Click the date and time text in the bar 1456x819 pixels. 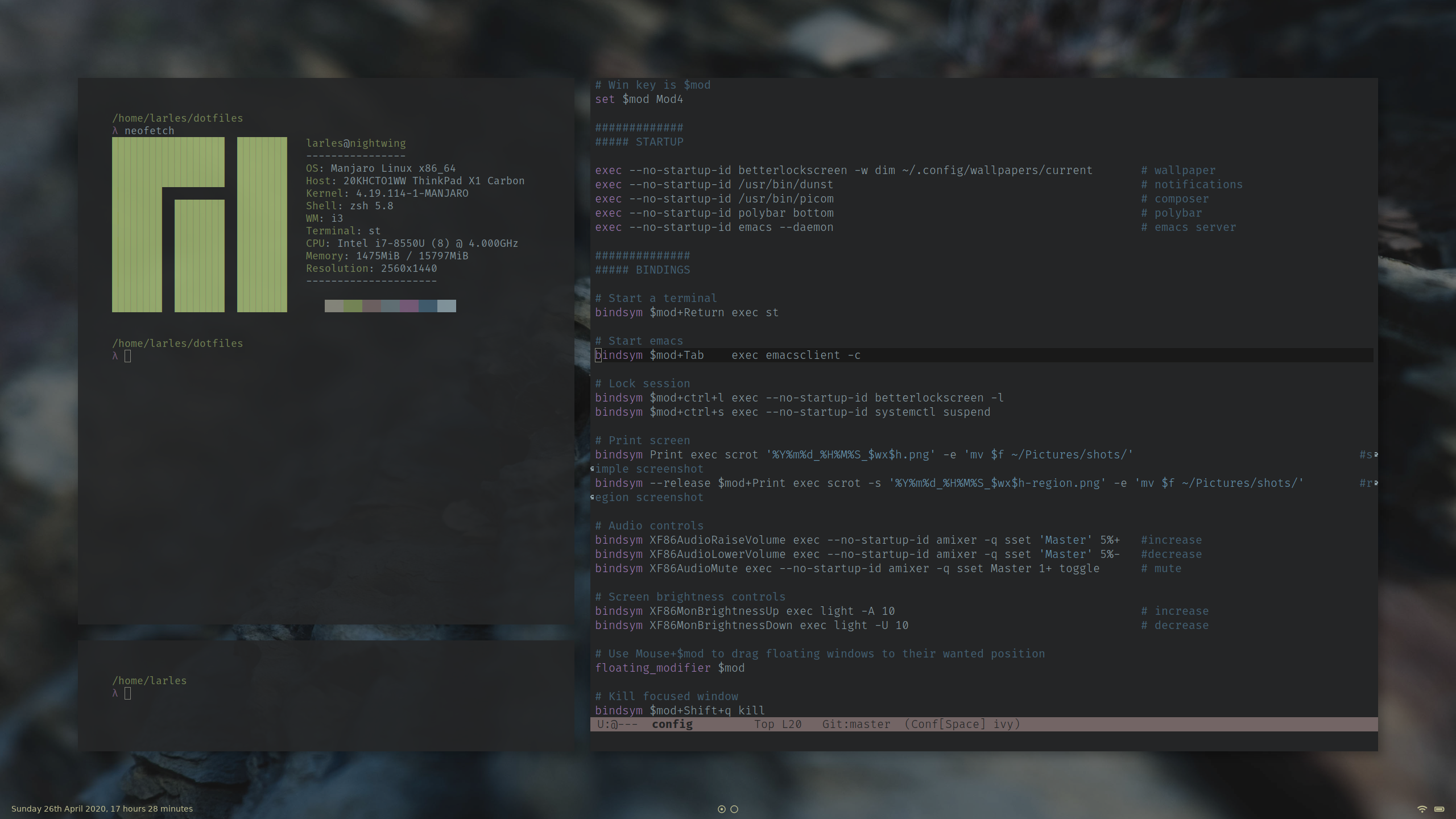pyautogui.click(x=102, y=809)
